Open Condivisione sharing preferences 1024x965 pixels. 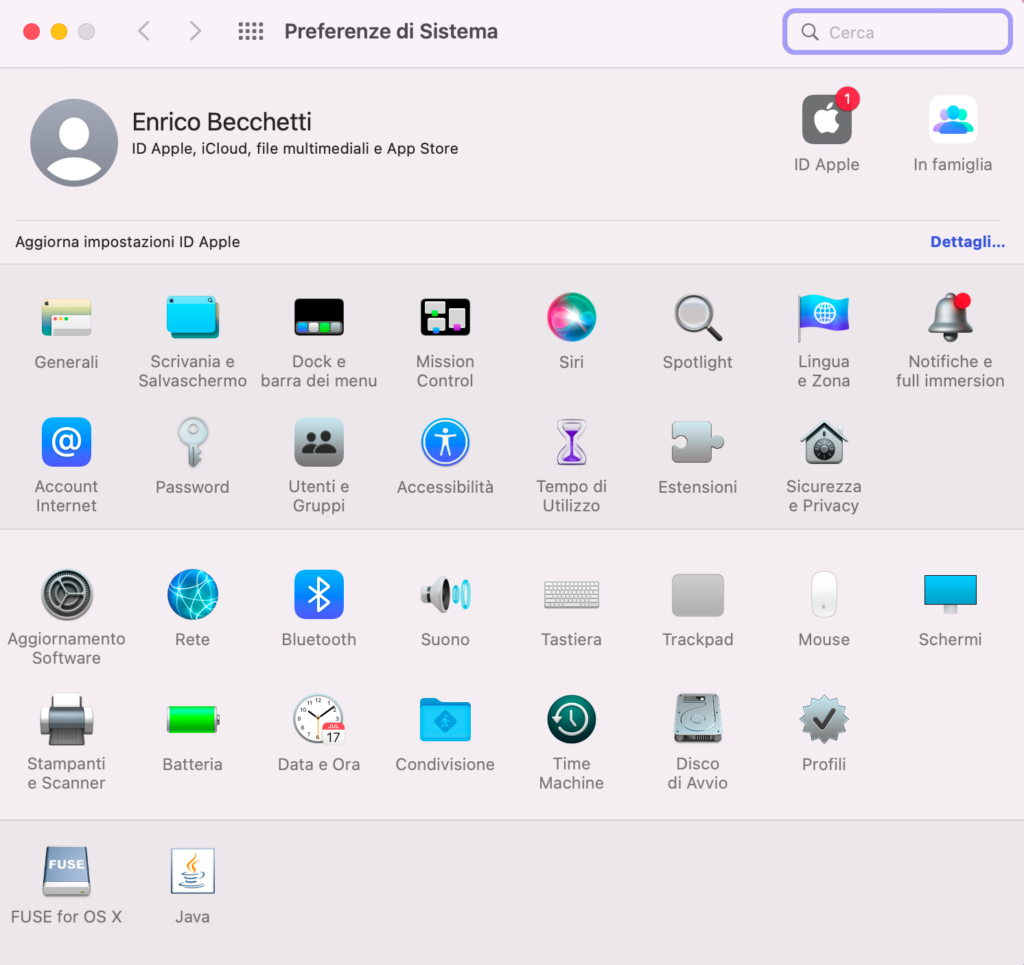click(445, 720)
